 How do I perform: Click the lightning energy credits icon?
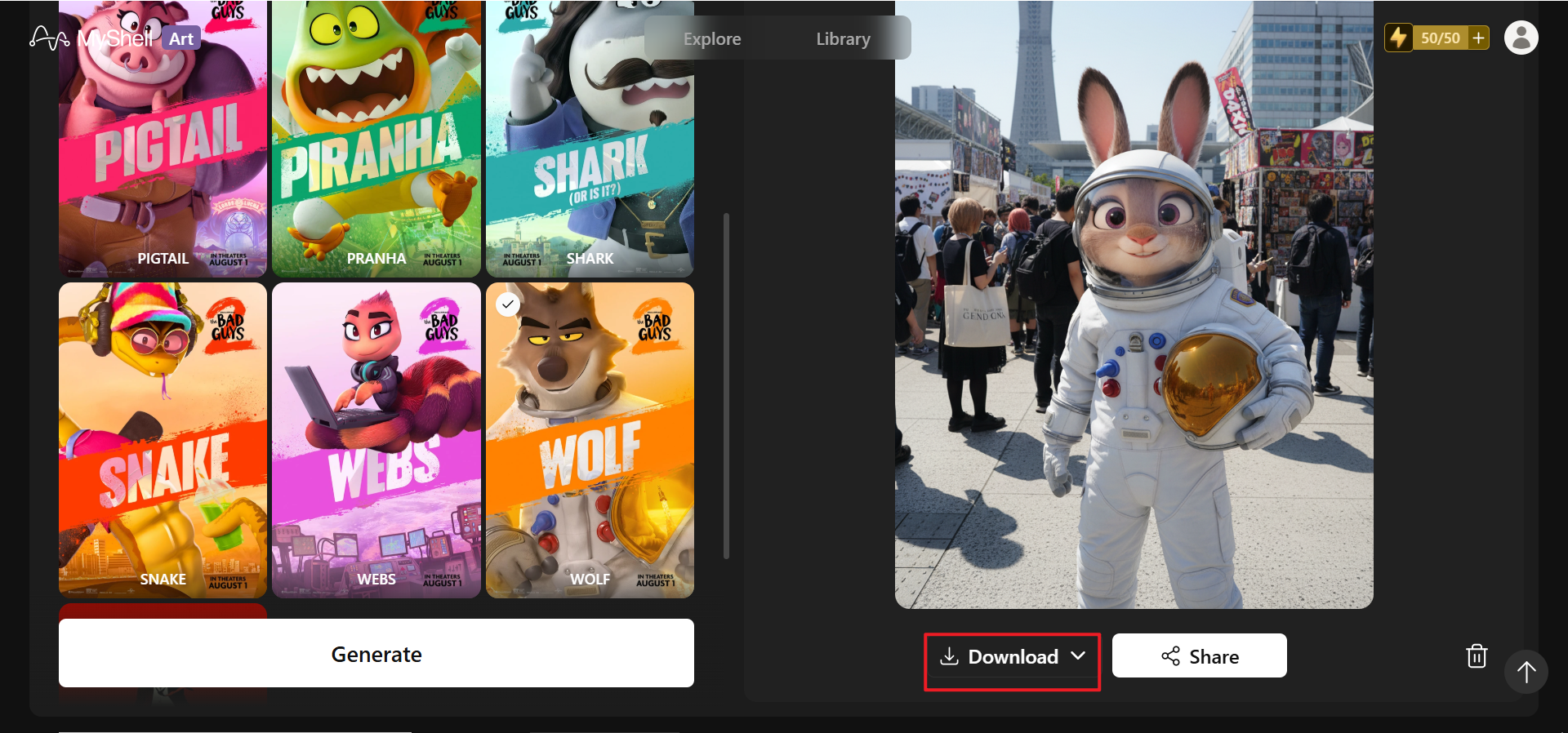pyautogui.click(x=1399, y=38)
